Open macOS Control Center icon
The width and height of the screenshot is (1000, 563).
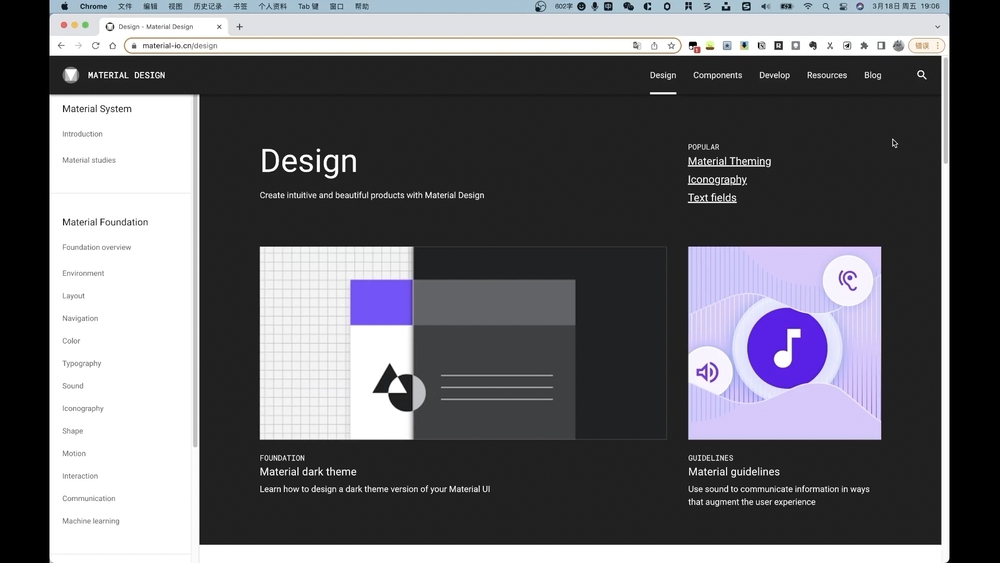tap(843, 6)
